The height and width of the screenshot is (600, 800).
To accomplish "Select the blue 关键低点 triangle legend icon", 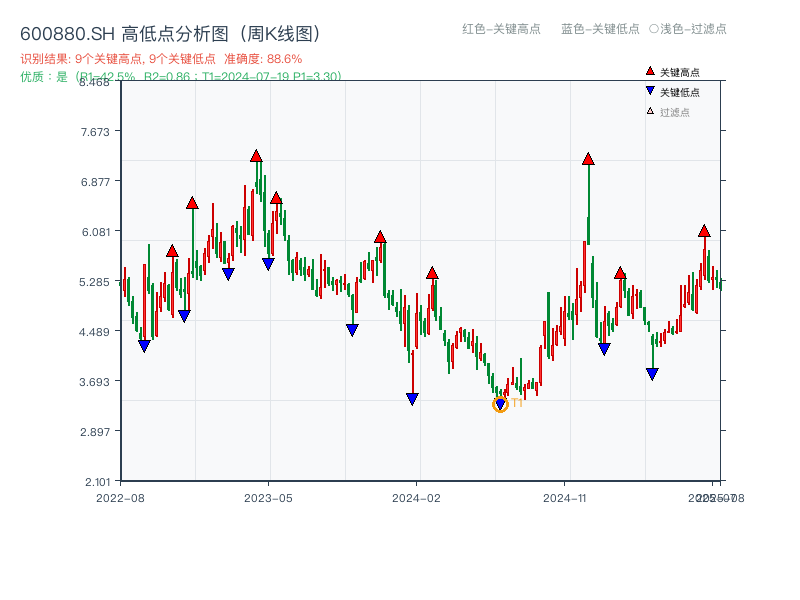I will click(x=650, y=88).
